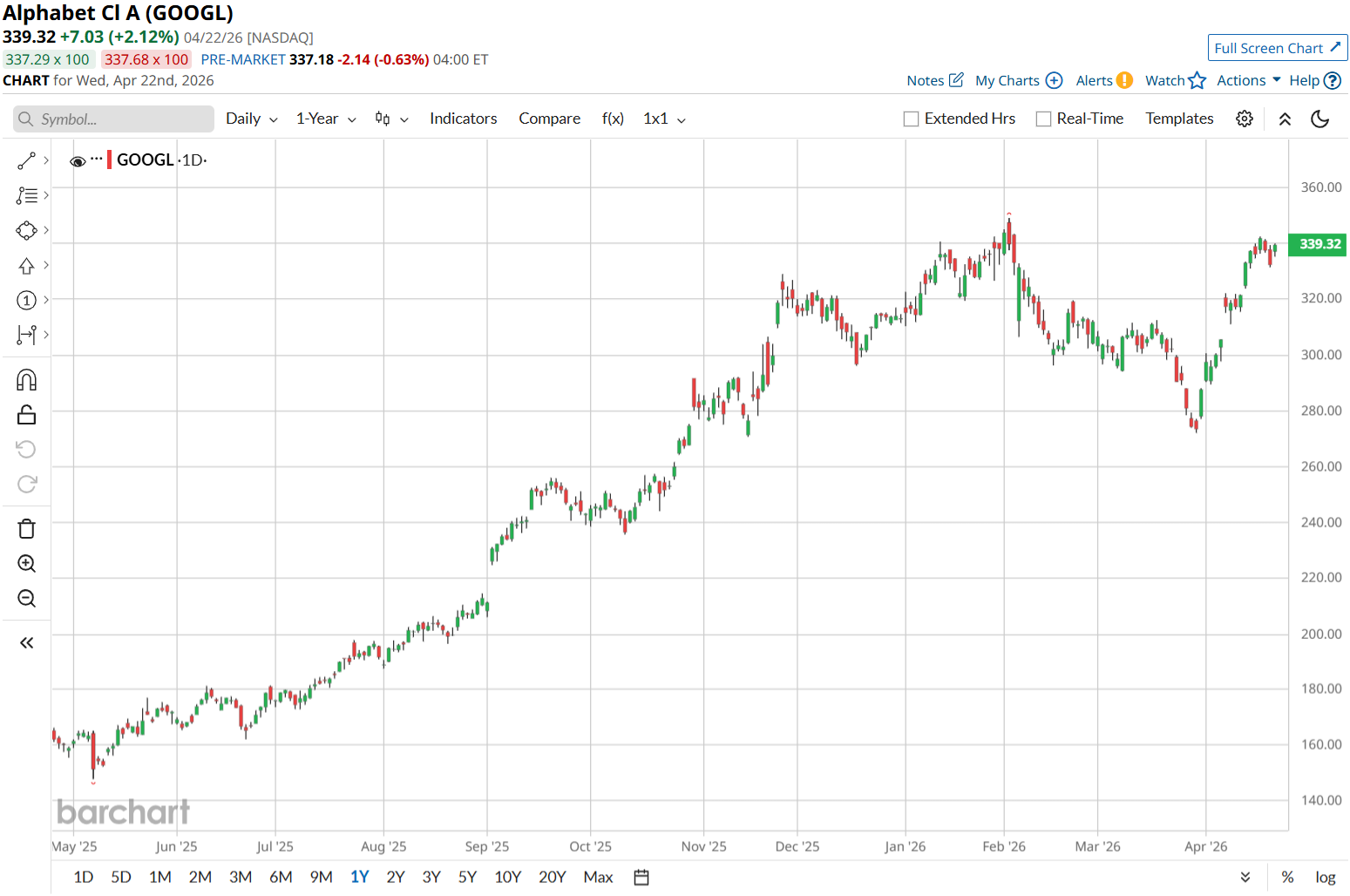Select the 5Y time range
Screen dimensions: 1350x896
[x=467, y=877]
